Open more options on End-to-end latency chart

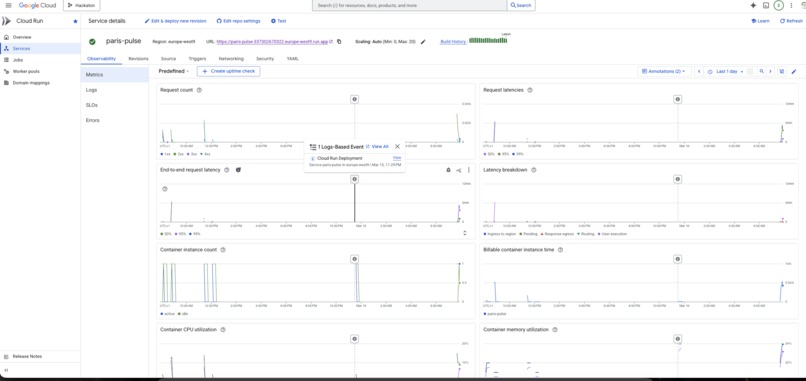(468, 170)
